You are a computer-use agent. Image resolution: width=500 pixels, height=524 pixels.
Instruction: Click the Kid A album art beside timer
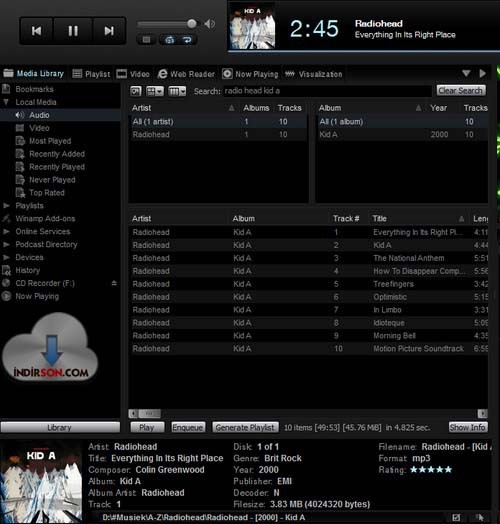pyautogui.click(x=252, y=26)
